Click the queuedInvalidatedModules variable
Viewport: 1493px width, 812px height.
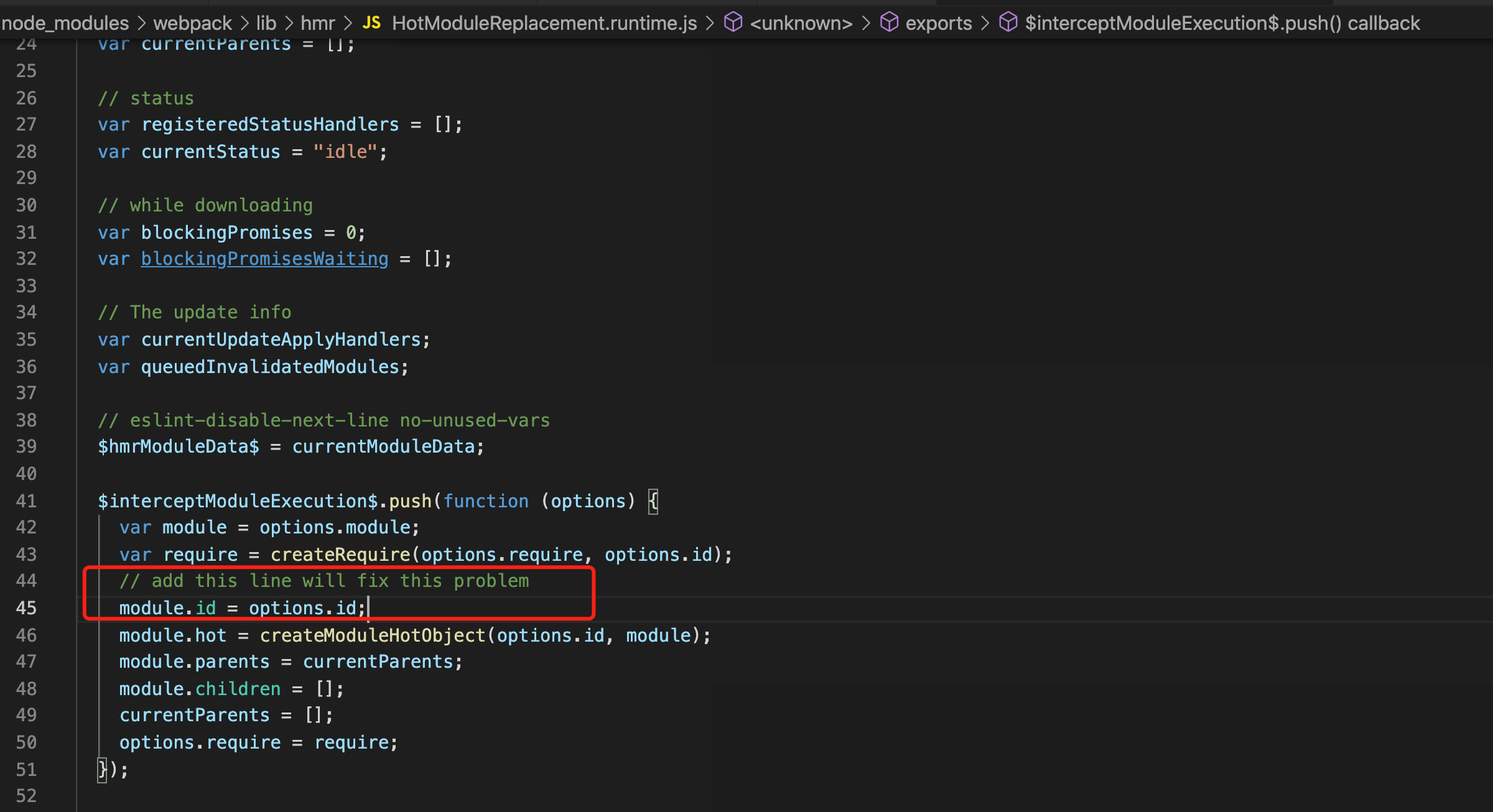pyautogui.click(x=270, y=367)
